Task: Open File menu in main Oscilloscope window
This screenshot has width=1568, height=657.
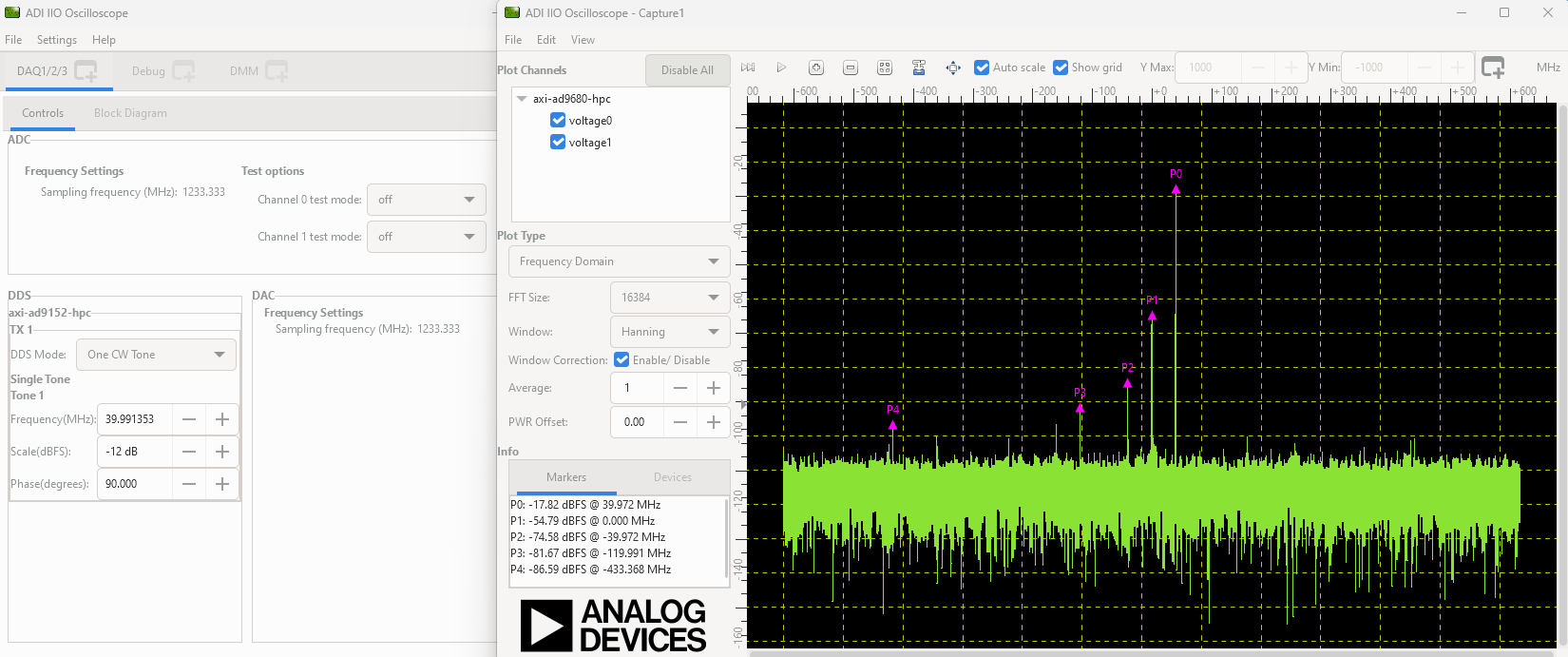Action: point(13,40)
